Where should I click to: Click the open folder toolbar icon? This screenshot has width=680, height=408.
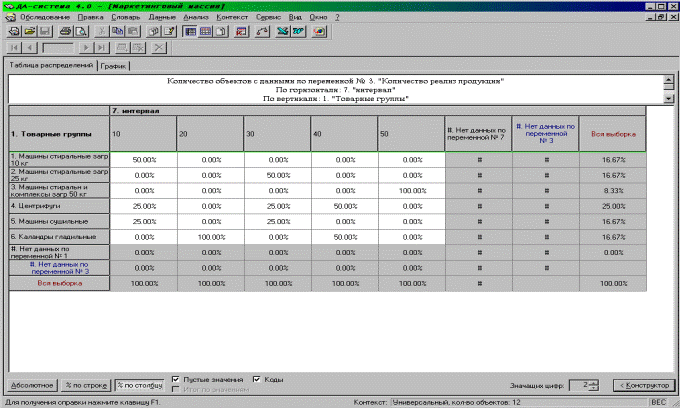coord(29,32)
